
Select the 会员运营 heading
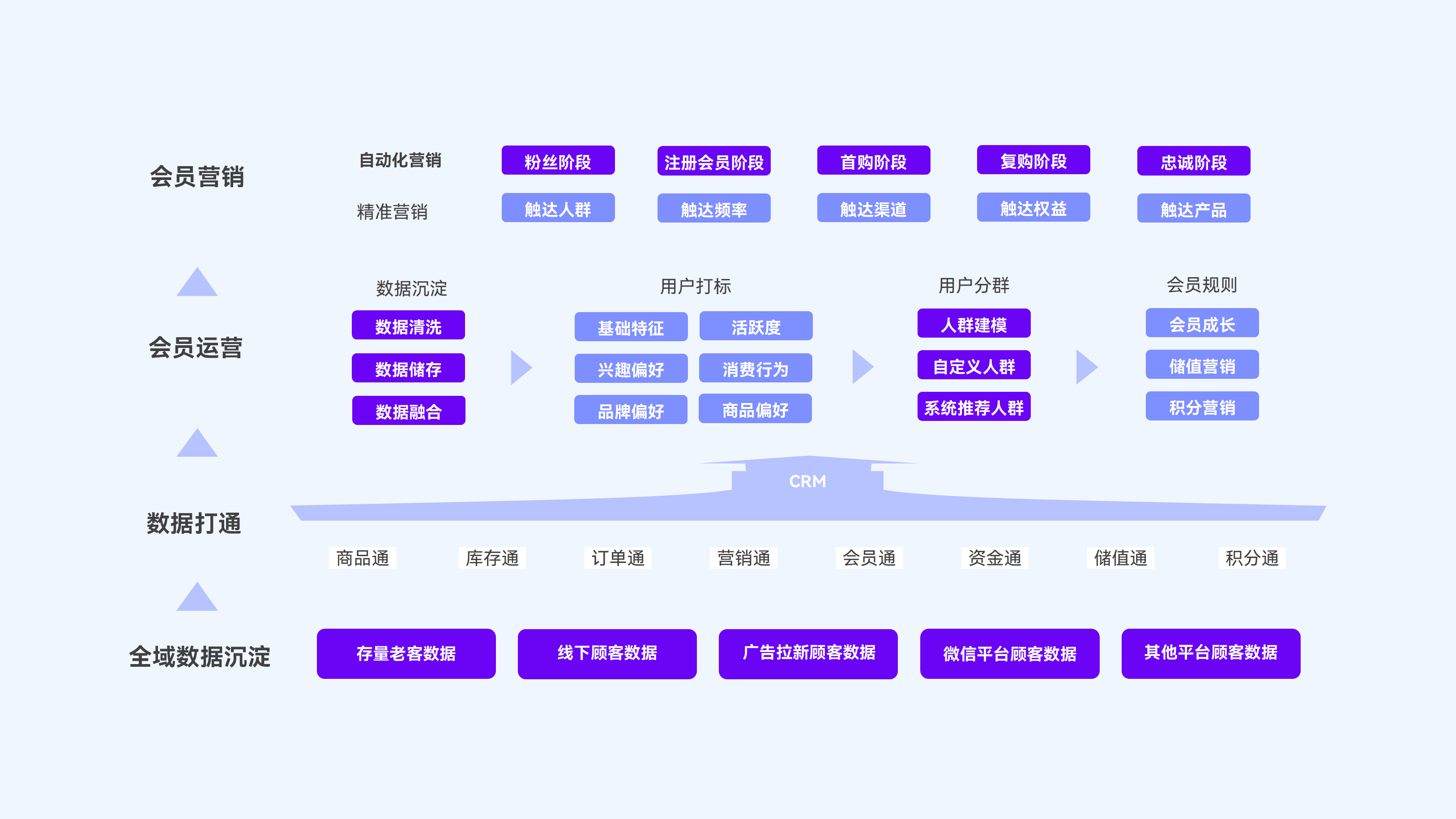pos(196,347)
